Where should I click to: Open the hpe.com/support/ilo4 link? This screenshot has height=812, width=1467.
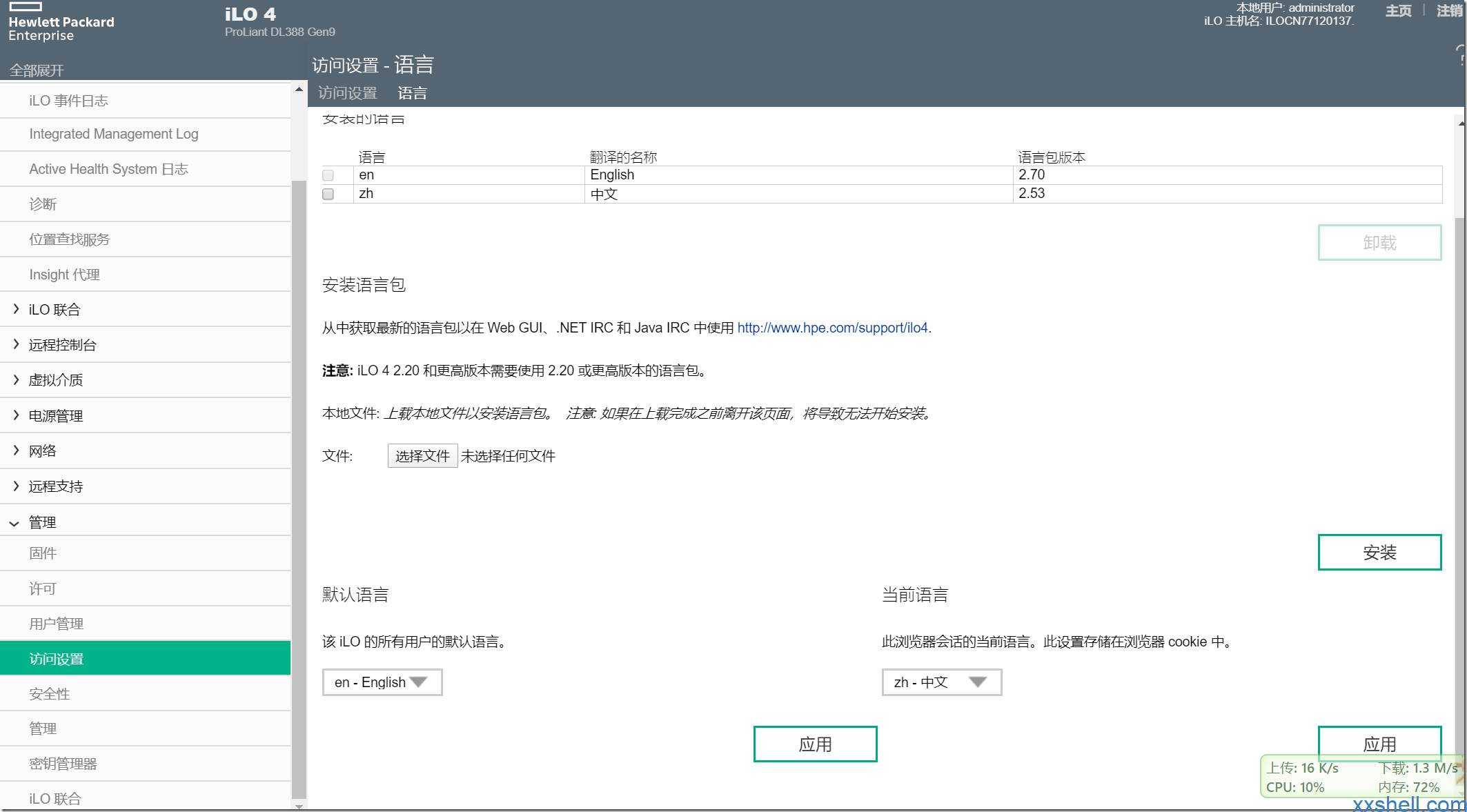(x=833, y=328)
